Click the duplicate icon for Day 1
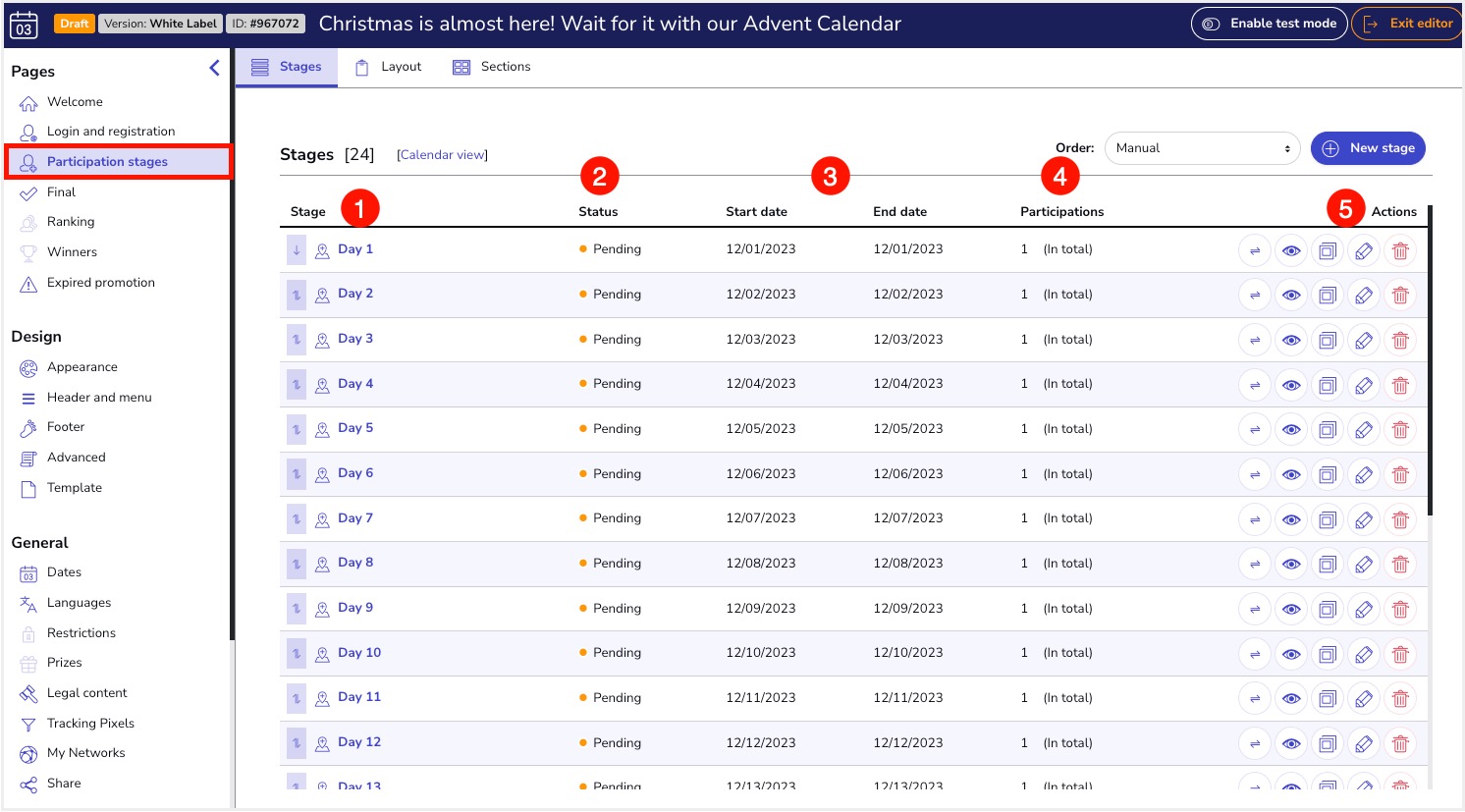 1328,250
